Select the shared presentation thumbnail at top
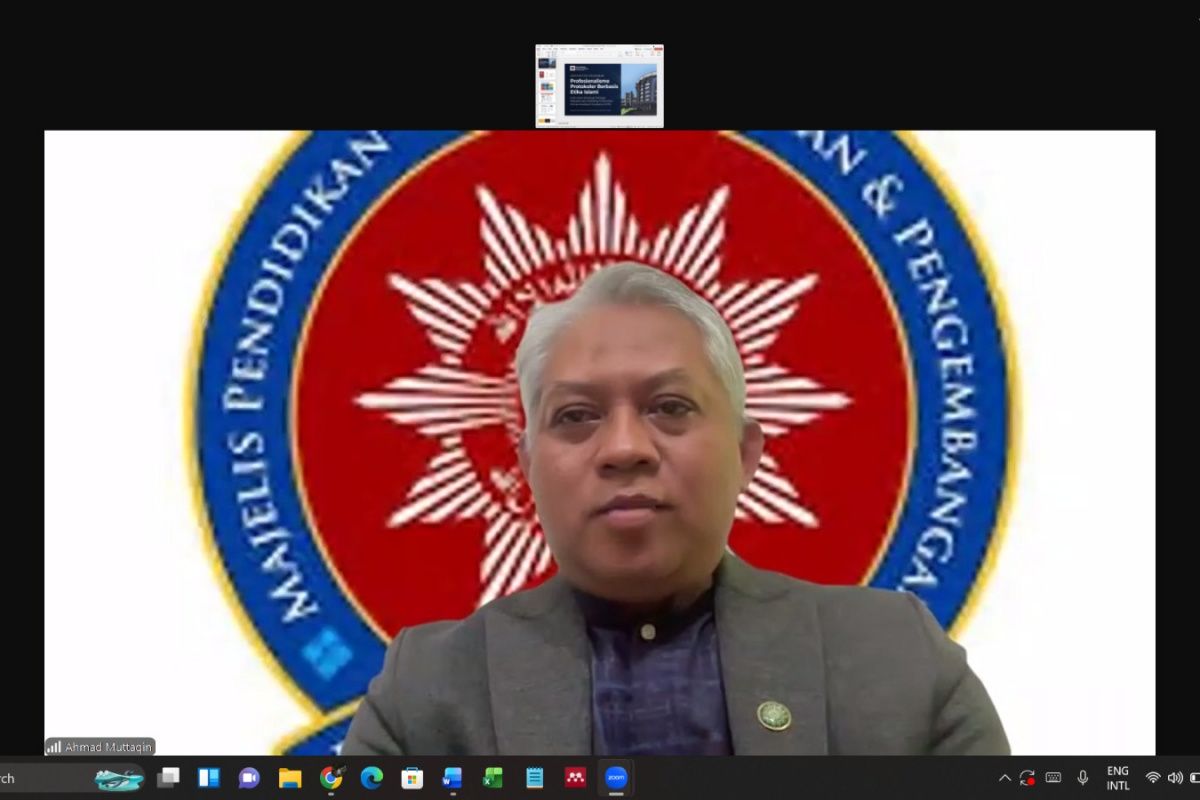 point(599,86)
